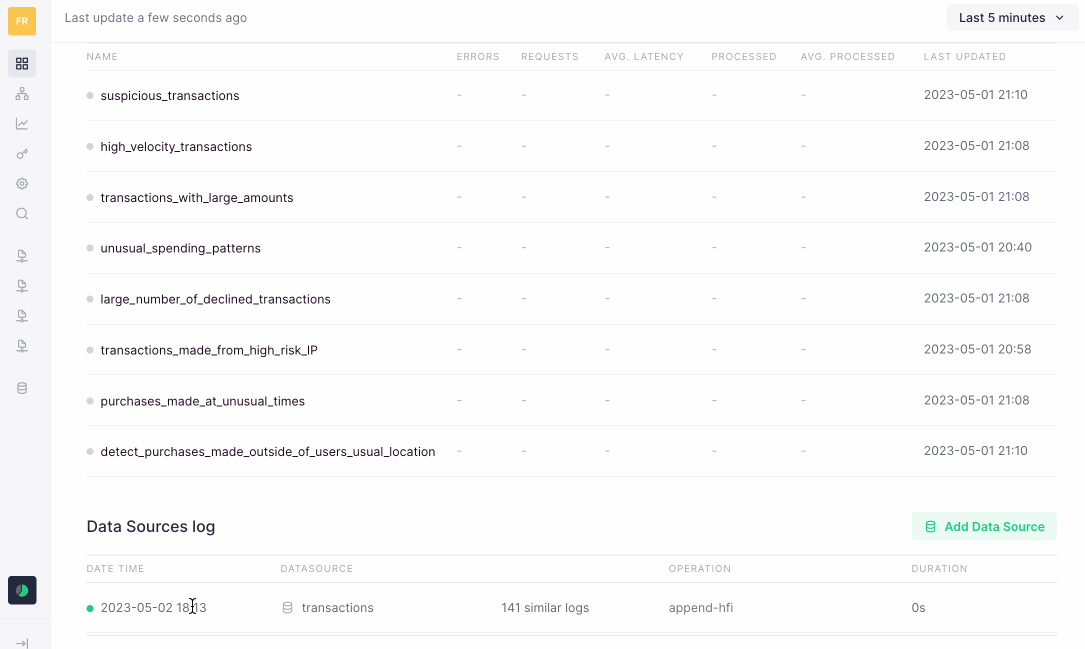
Task: Open the Last 5 minutes dropdown
Action: click(x=1012, y=18)
